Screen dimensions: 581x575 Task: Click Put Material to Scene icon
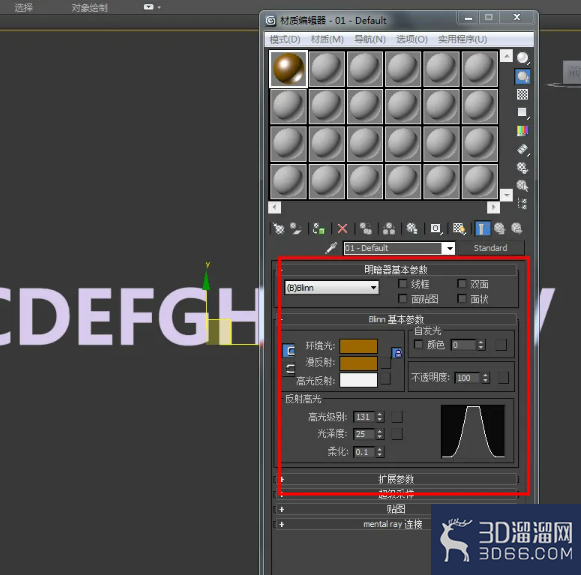coord(296,229)
